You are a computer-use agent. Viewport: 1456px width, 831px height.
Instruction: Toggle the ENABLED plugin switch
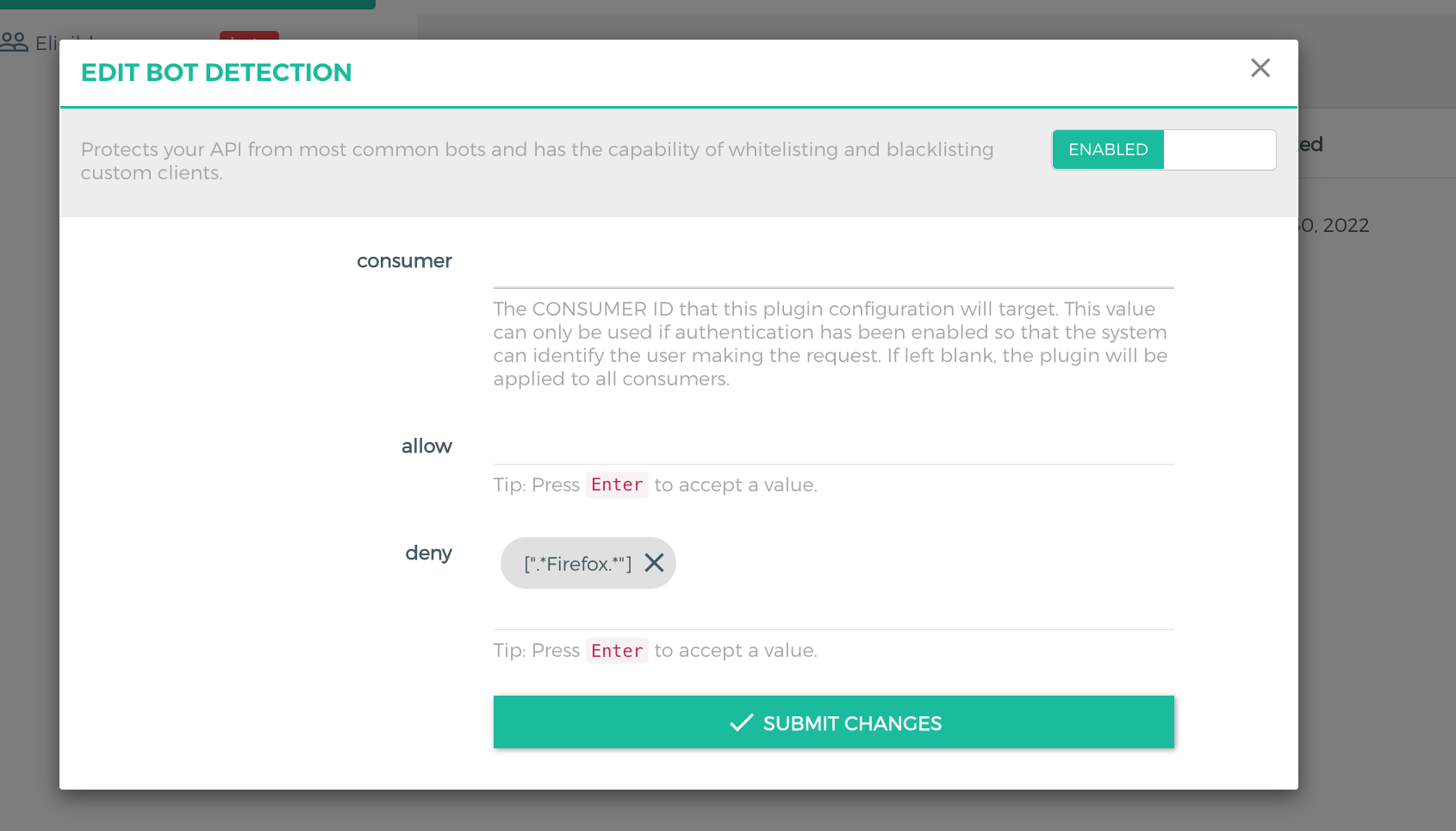1164,150
